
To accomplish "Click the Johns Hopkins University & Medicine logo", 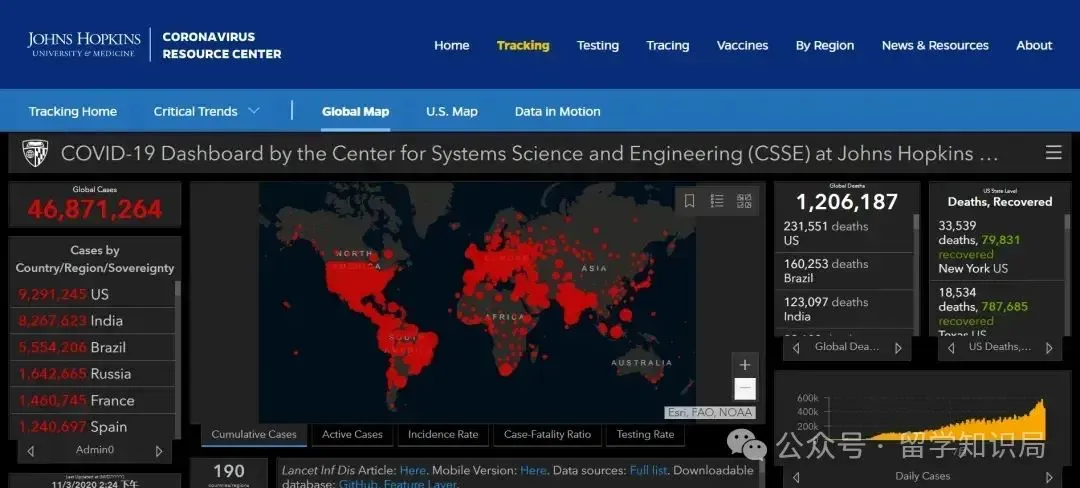I will click(x=83, y=45).
